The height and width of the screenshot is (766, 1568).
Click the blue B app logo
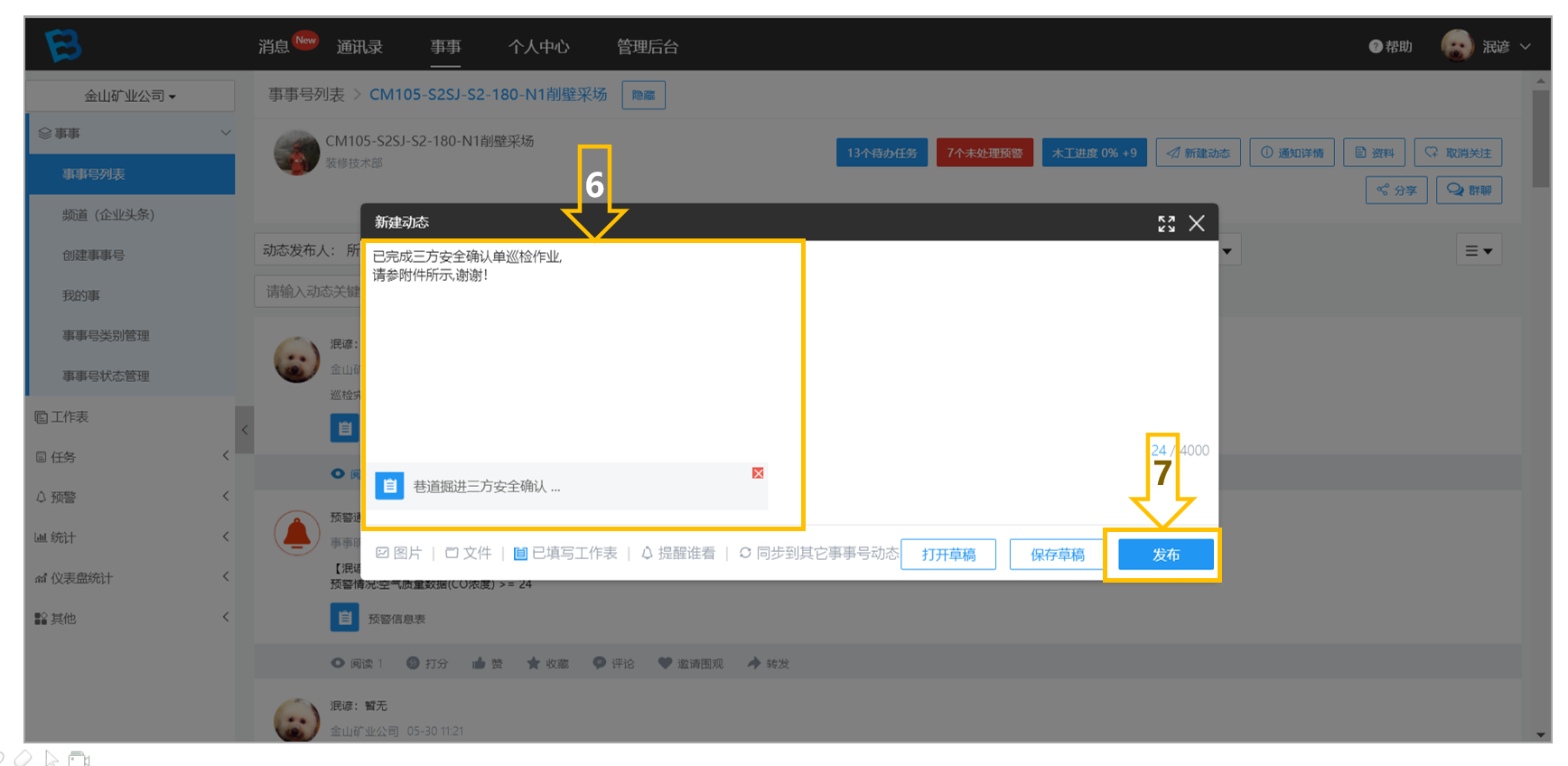(x=63, y=44)
